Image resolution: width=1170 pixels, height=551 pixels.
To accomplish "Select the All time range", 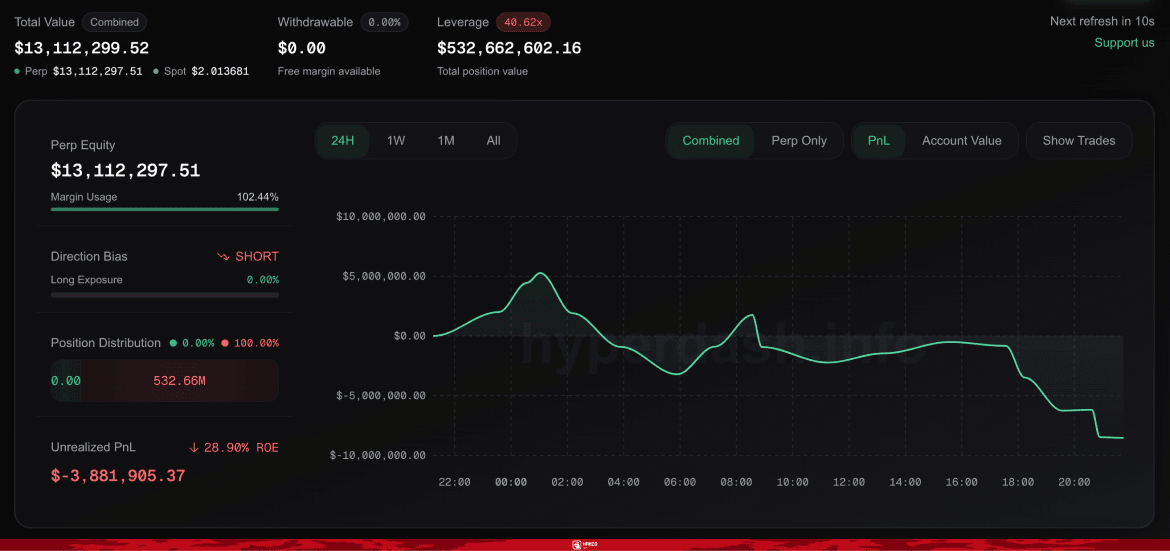I will 493,140.
